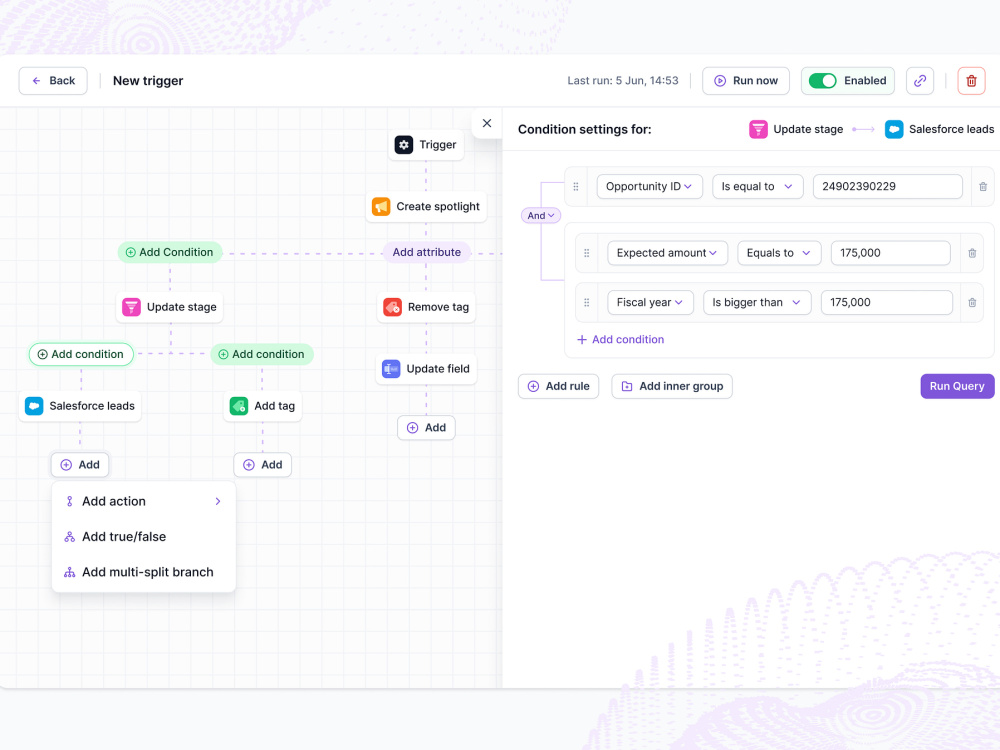The image size is (1000, 750).
Task: Delete the Fiscal year condition trash icon
Action: tap(972, 303)
